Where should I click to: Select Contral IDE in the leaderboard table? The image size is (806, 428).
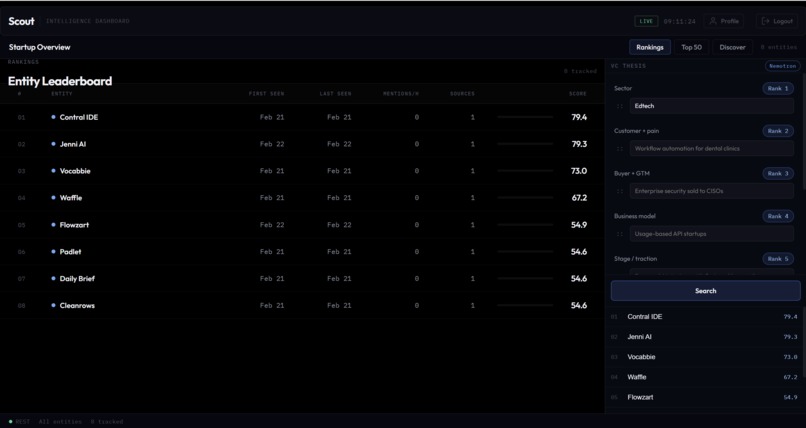click(79, 117)
